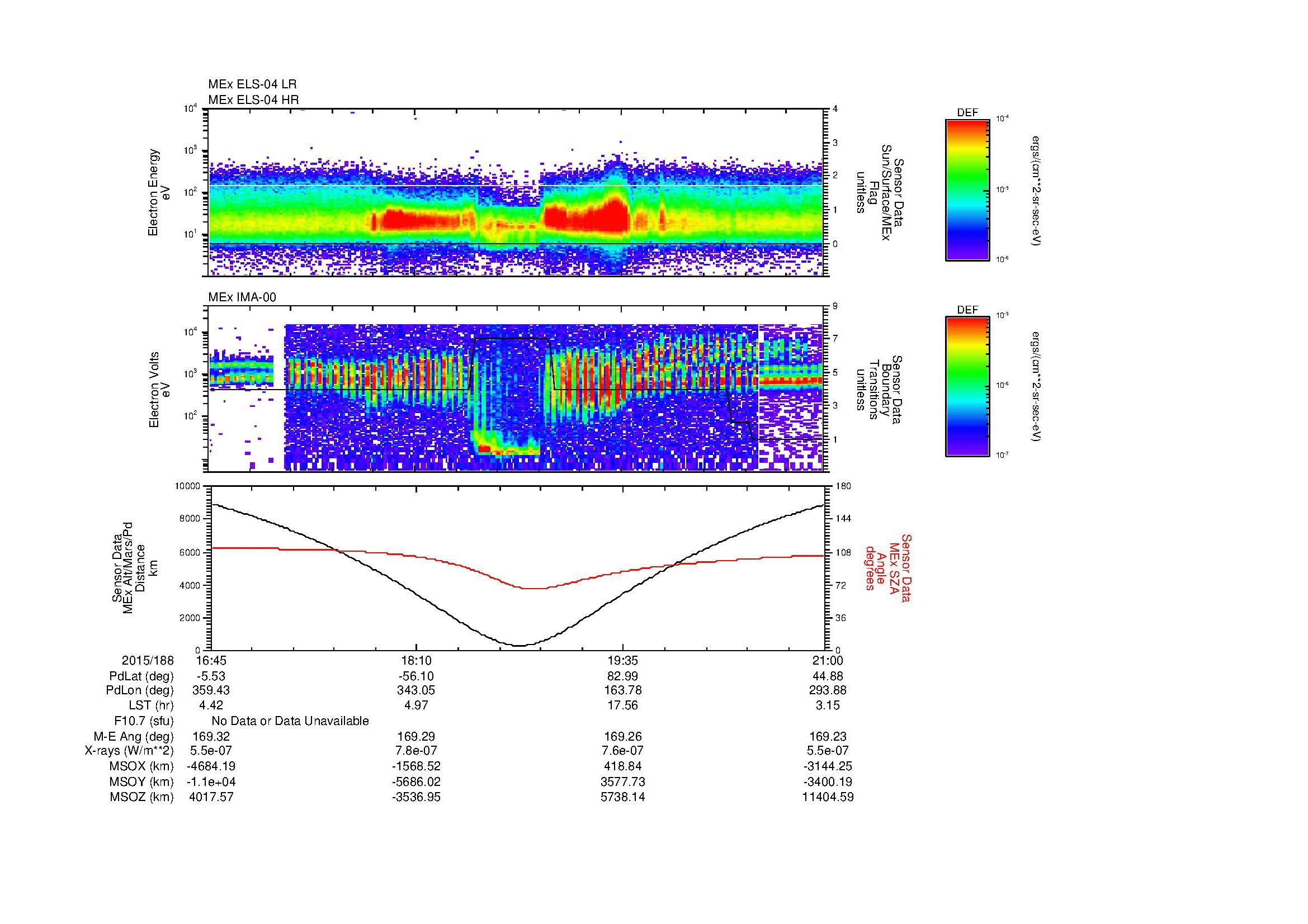Click the '21:00' time tick label

click(828, 660)
